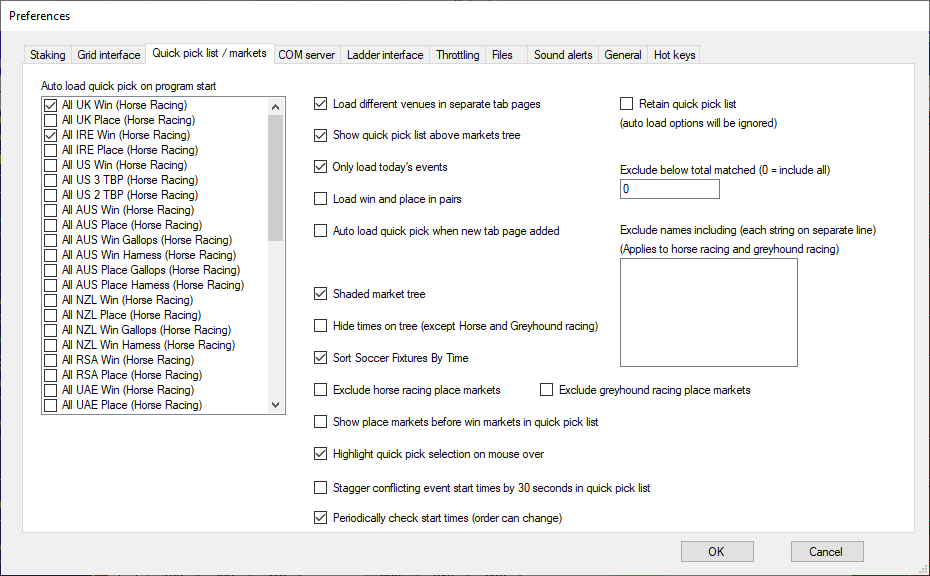Tick All UAE Place (Horse Racing)

pos(50,405)
